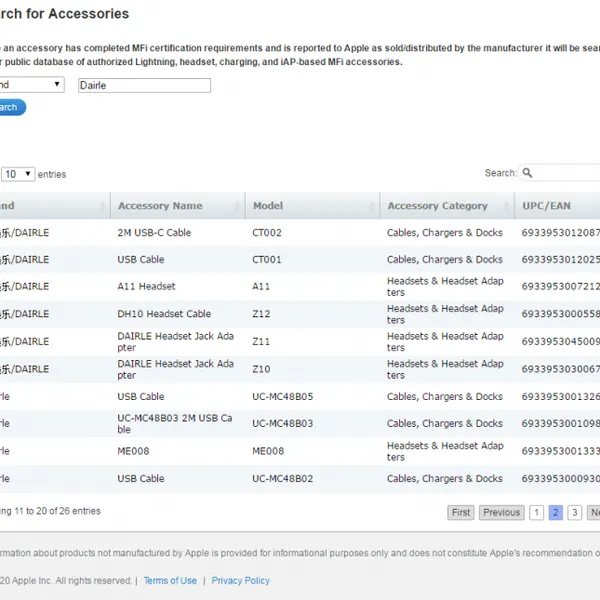This screenshot has height=600, width=600.
Task: Select model Z10 cell
Action: click(261, 369)
